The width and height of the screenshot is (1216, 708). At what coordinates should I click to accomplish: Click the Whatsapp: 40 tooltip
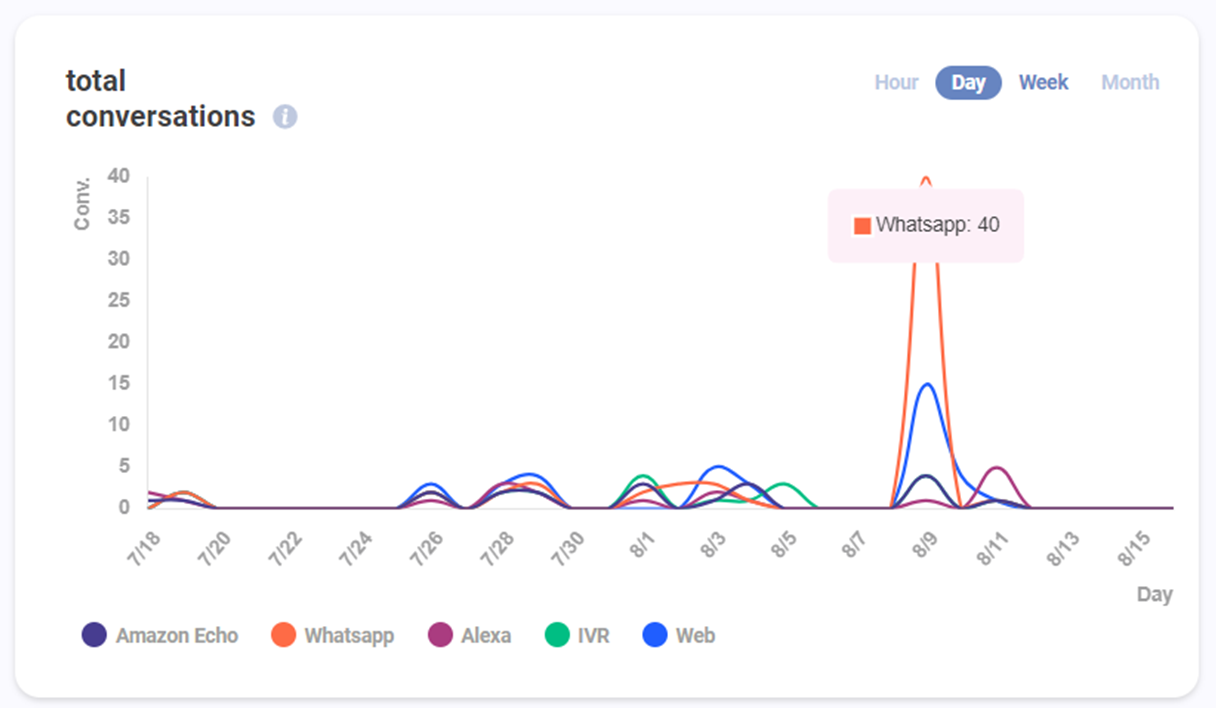click(926, 226)
